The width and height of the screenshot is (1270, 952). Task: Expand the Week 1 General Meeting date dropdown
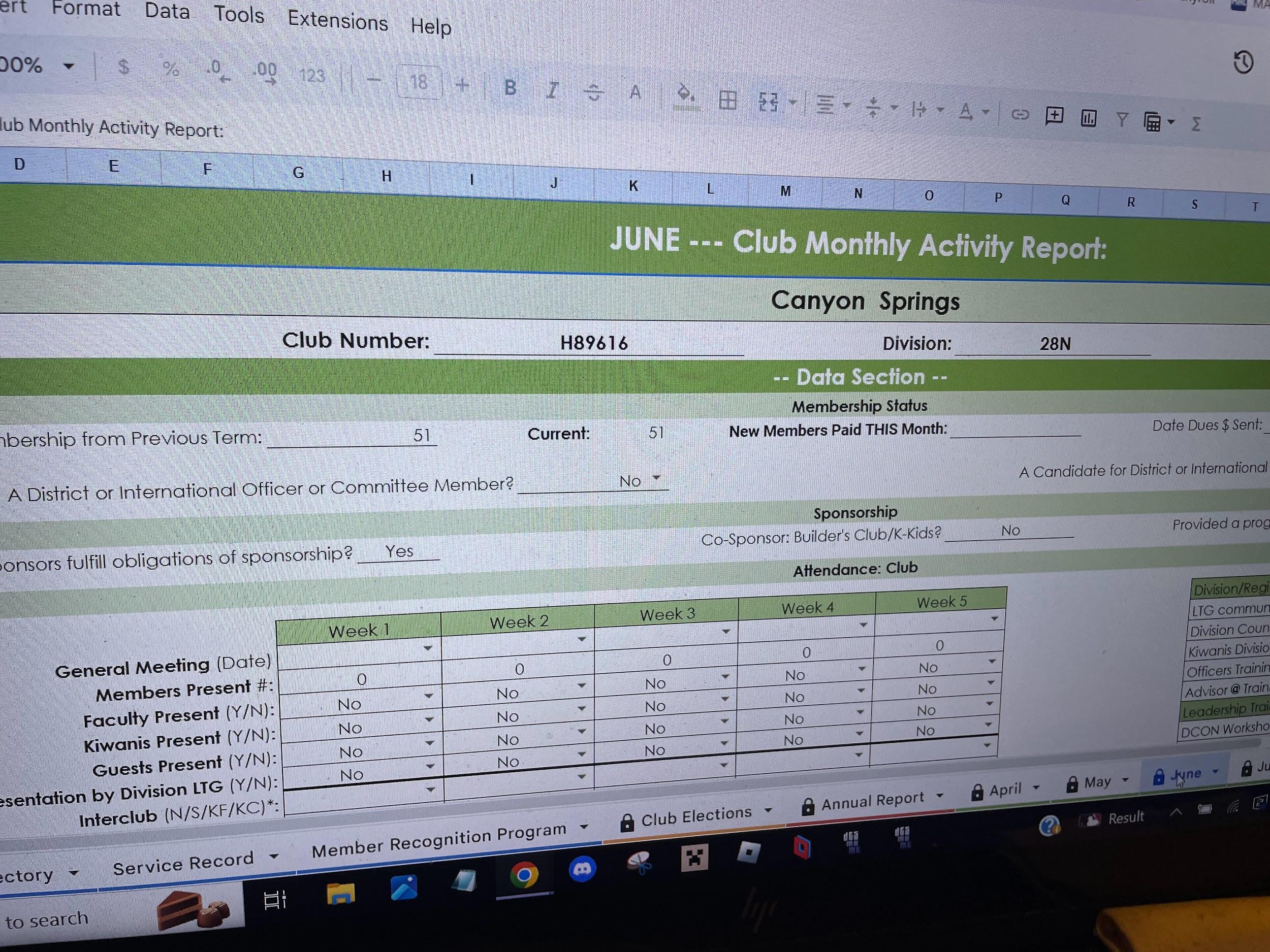click(x=428, y=648)
